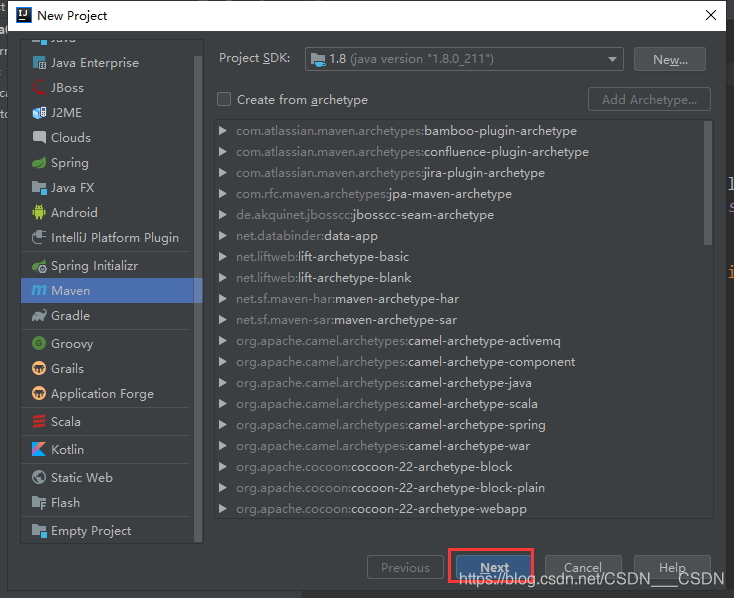This screenshot has width=734, height=598.
Task: Click the Java Enterprise icon
Action: (x=39, y=63)
